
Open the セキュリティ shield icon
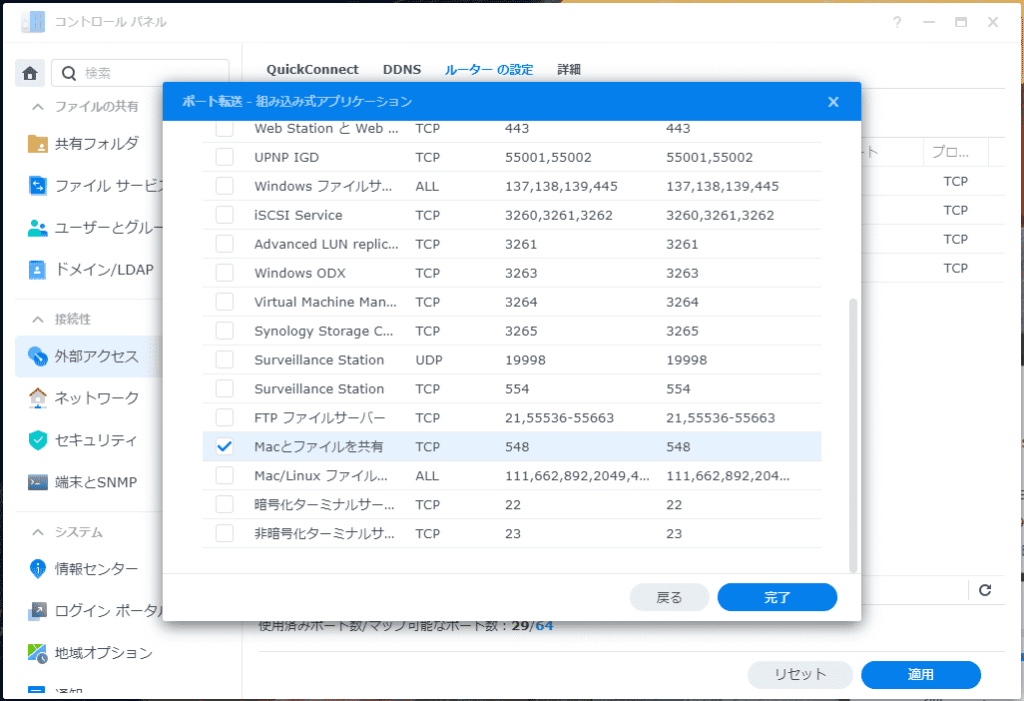coord(37,440)
